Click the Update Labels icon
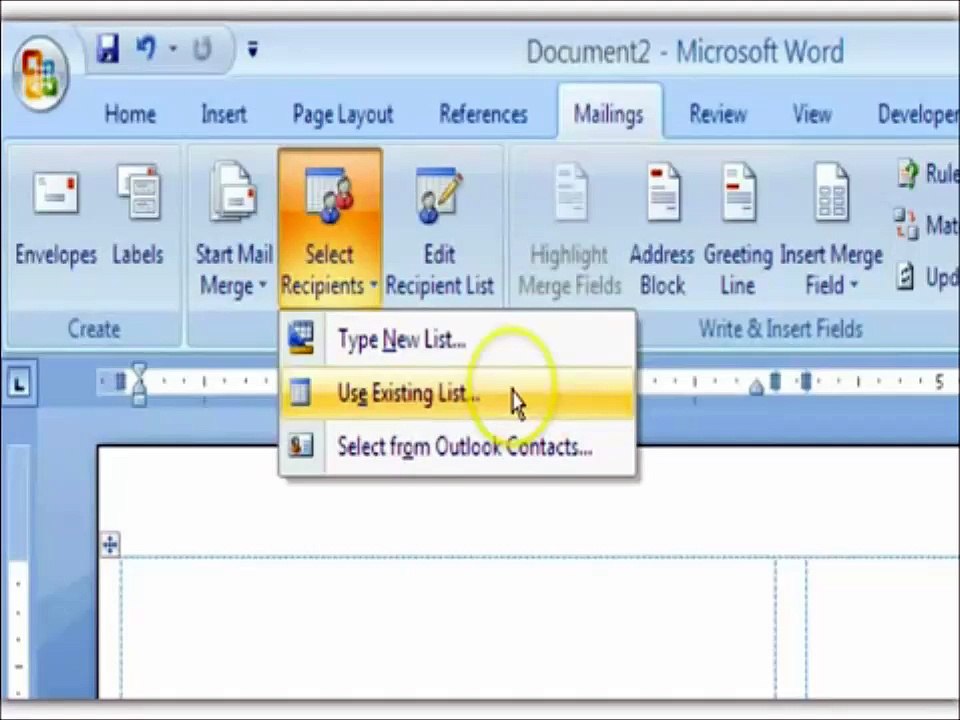The width and height of the screenshot is (960, 720). click(x=906, y=277)
